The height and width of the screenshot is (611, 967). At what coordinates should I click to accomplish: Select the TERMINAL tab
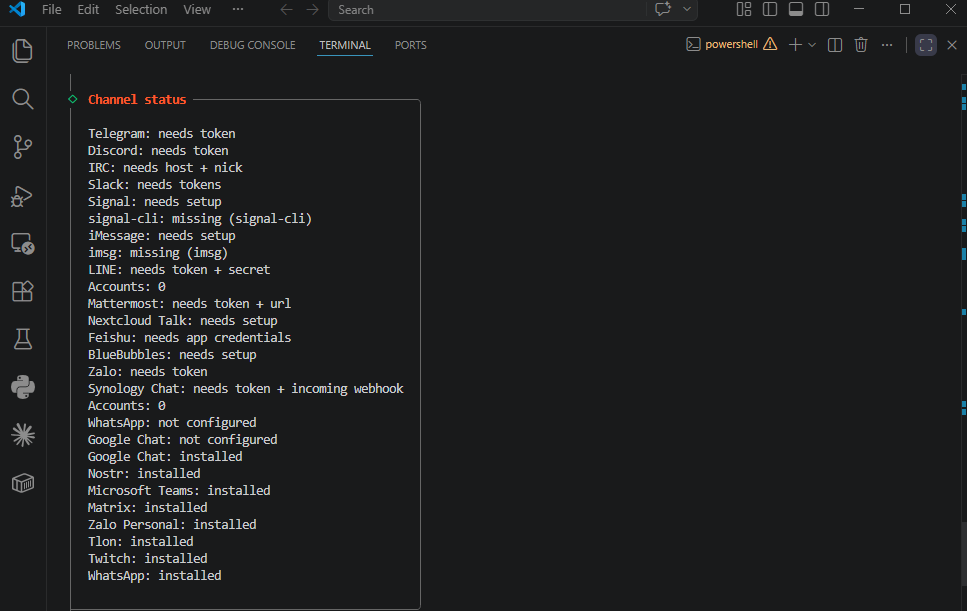point(345,45)
